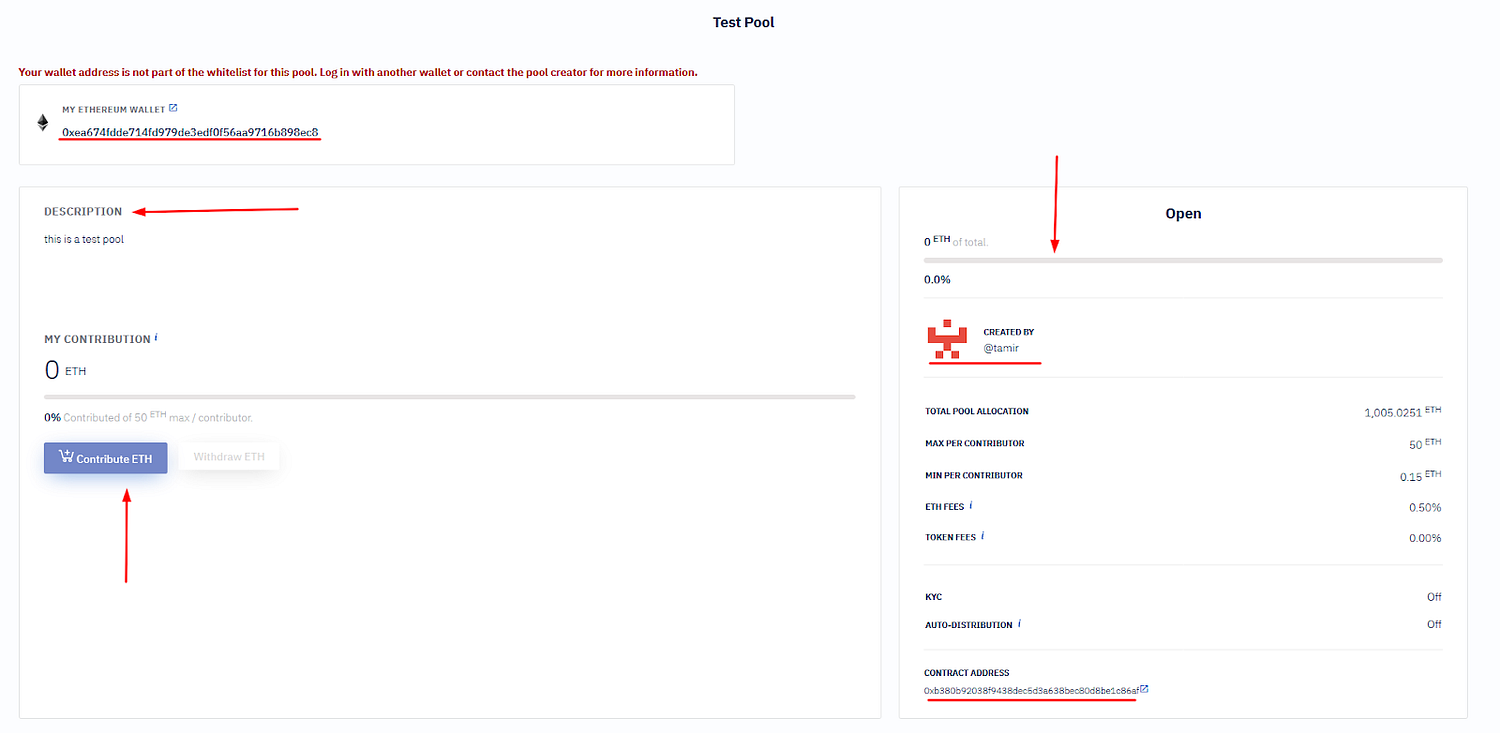This screenshot has height=733, width=1500.
Task: Click the Min Per Contributor value 0.15 ETH
Action: (x=1421, y=476)
